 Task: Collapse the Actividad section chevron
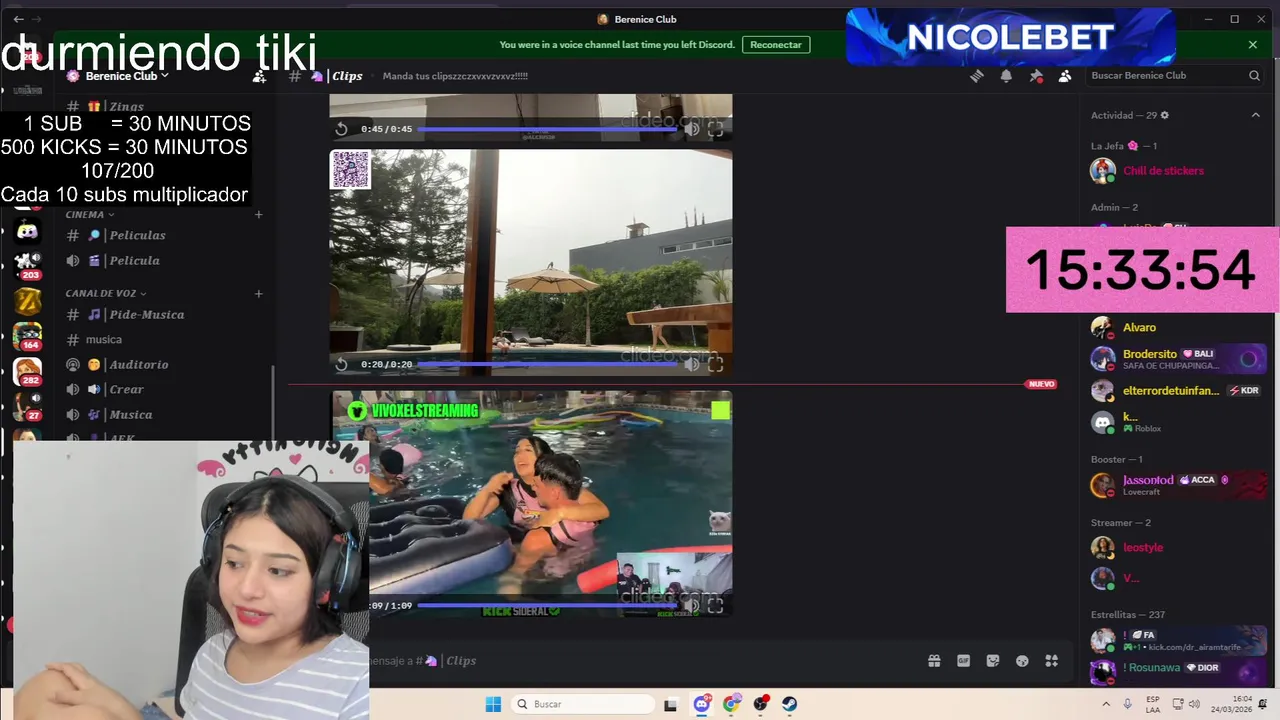click(x=1256, y=115)
